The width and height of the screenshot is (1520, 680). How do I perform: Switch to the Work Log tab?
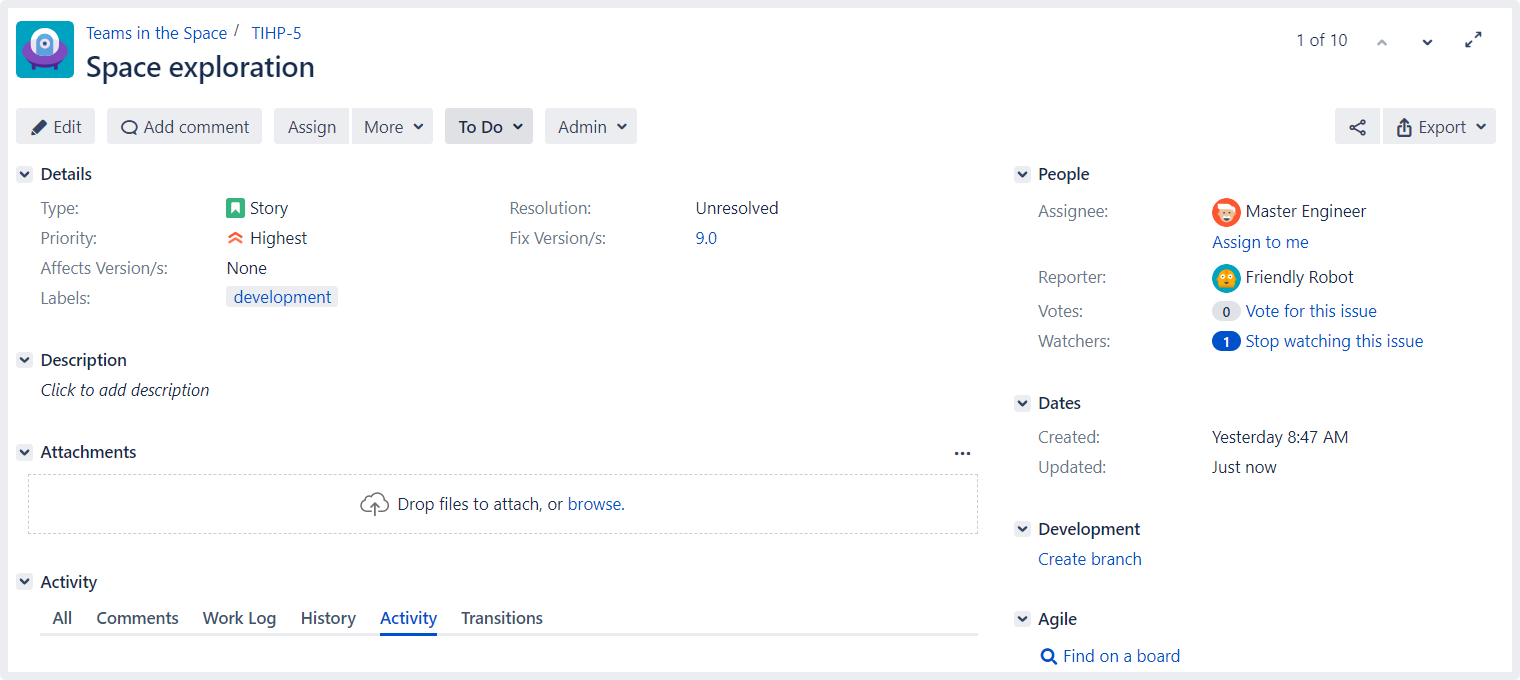[239, 618]
